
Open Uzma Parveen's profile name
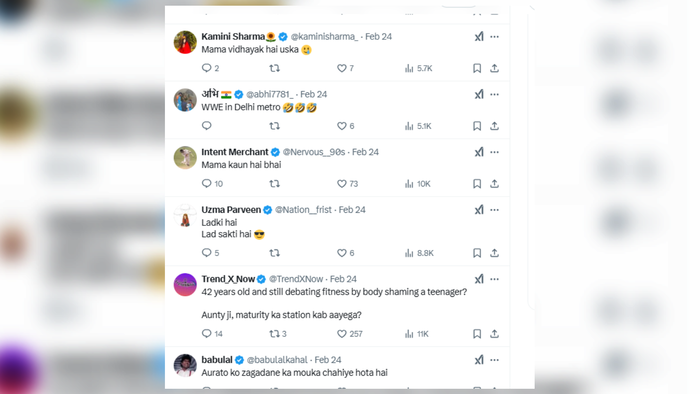[x=231, y=210]
